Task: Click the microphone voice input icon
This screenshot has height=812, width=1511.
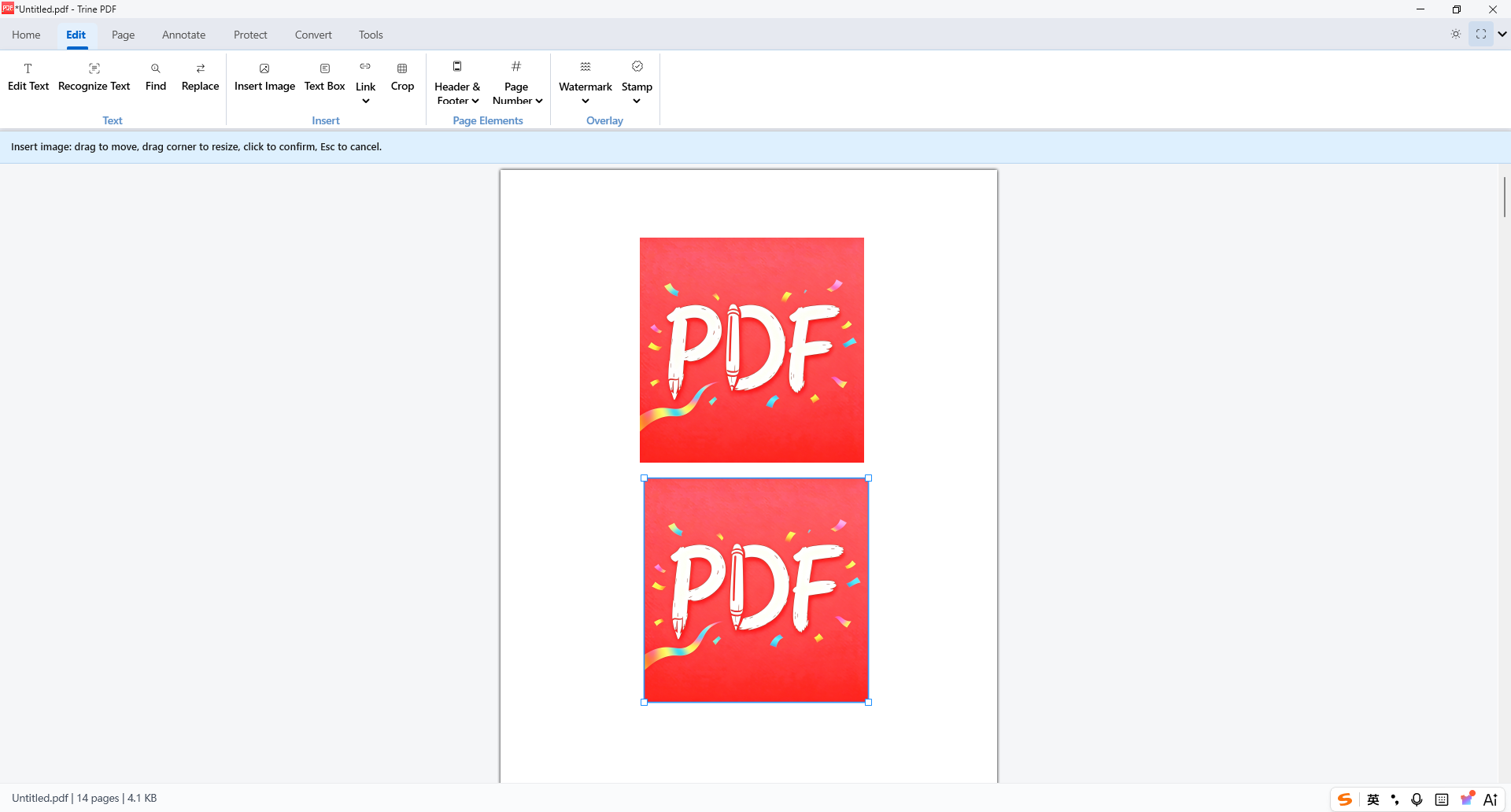Action: pyautogui.click(x=1417, y=799)
